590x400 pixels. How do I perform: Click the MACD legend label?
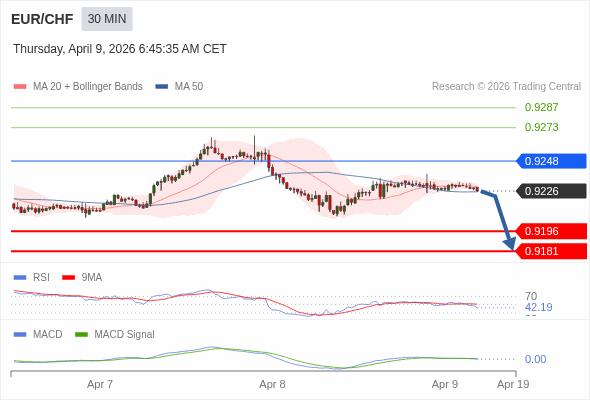click(48, 335)
